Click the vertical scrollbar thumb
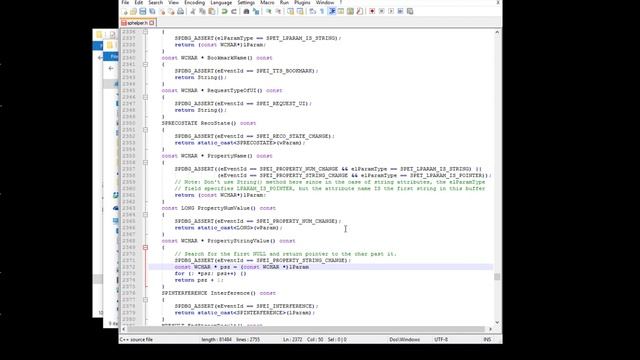Screen dimensions: 640x360 (497, 277)
